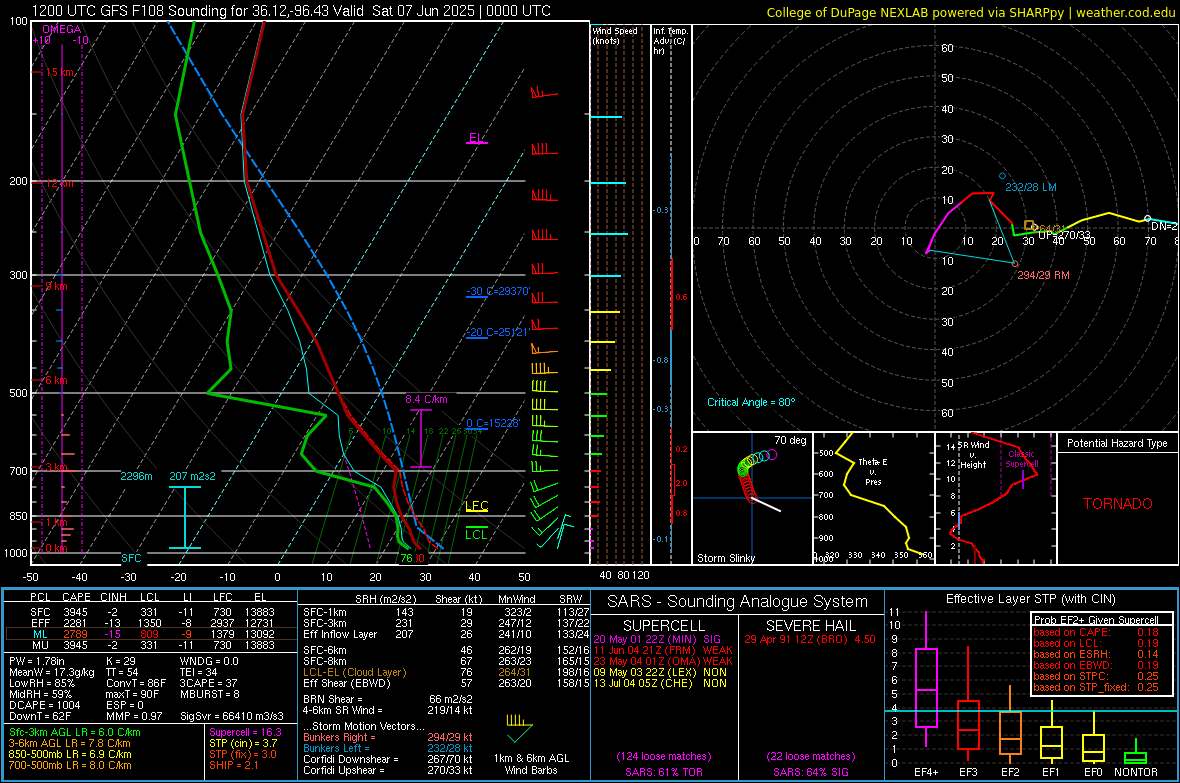The width and height of the screenshot is (1180, 783).
Task: Click the Bunkers right-mover marker on hodograph
Action: (1015, 264)
